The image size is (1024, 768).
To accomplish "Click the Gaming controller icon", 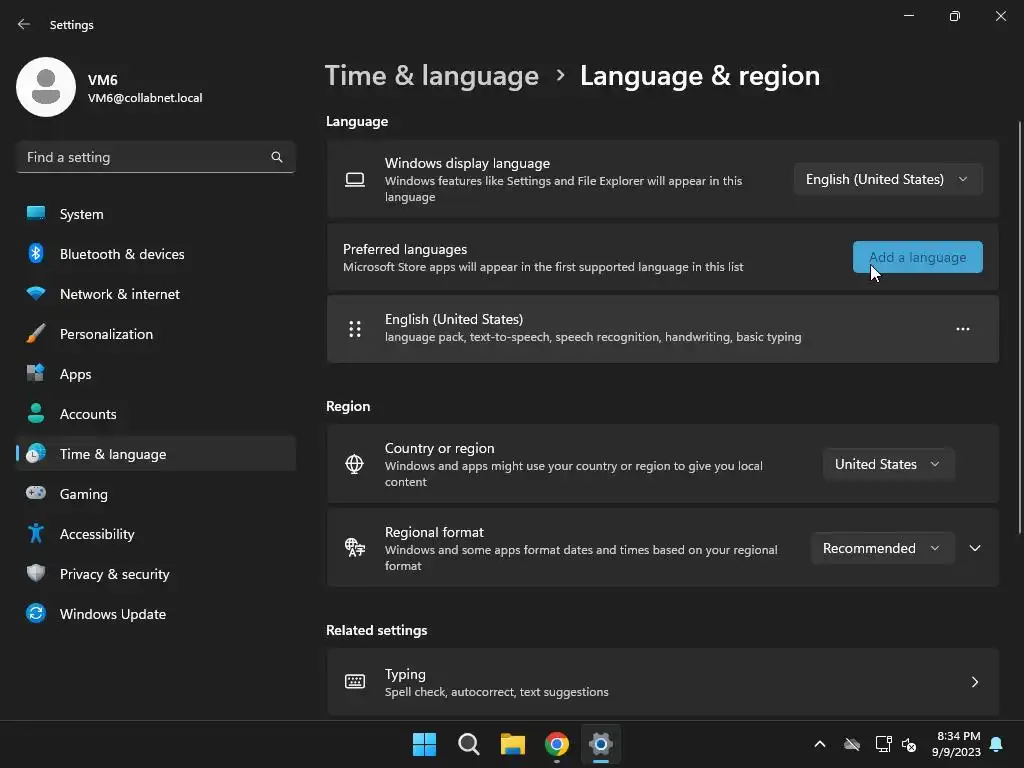I will [36, 493].
